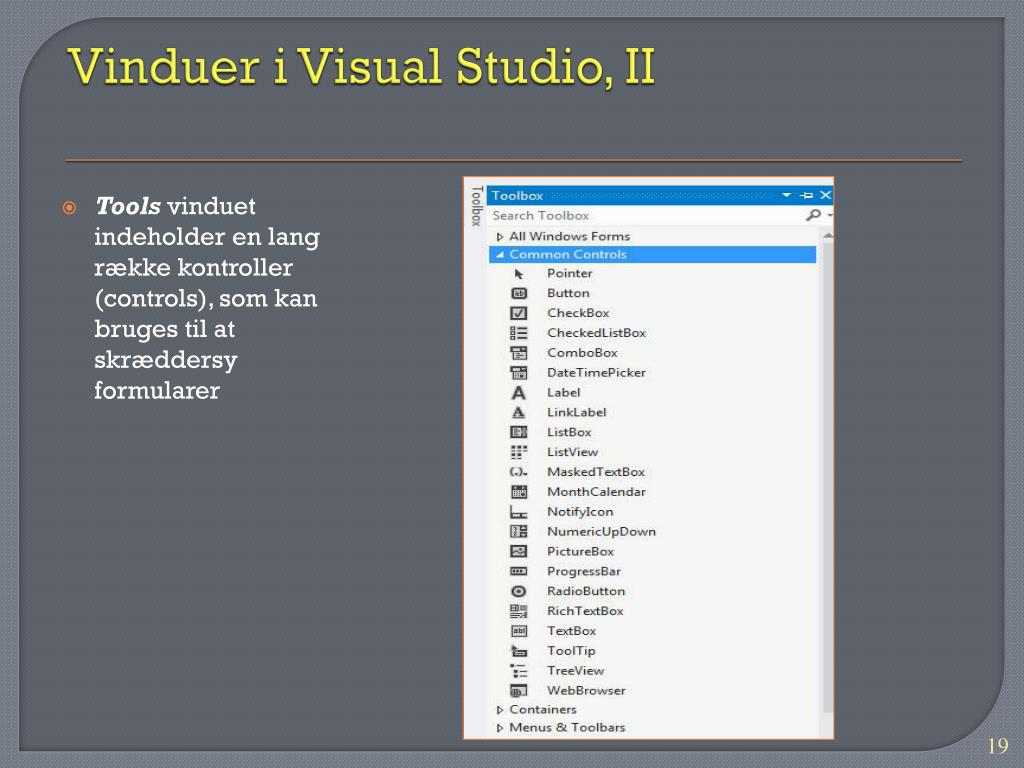The image size is (1024, 768).
Task: Click the PictureBox text entry
Action: pos(581,551)
